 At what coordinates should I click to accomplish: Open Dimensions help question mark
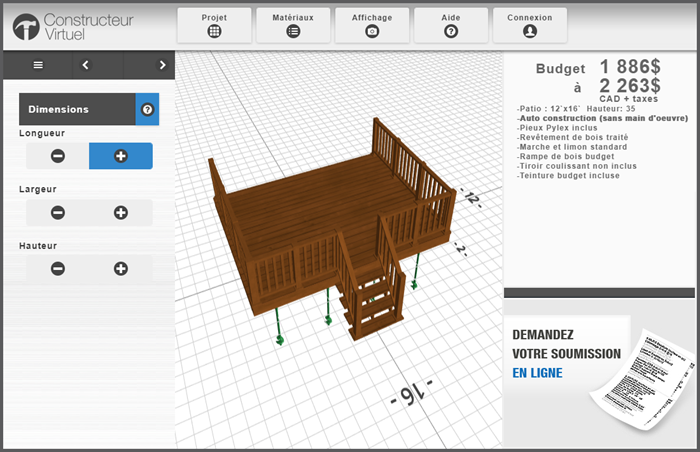[x=147, y=109]
